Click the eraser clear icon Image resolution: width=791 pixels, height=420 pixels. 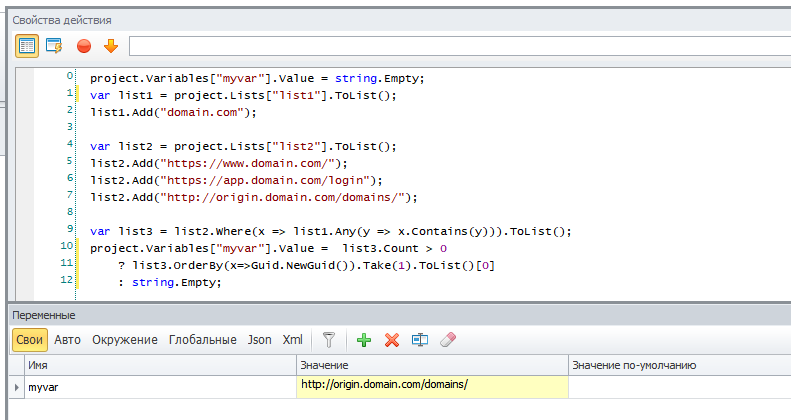[x=448, y=340]
